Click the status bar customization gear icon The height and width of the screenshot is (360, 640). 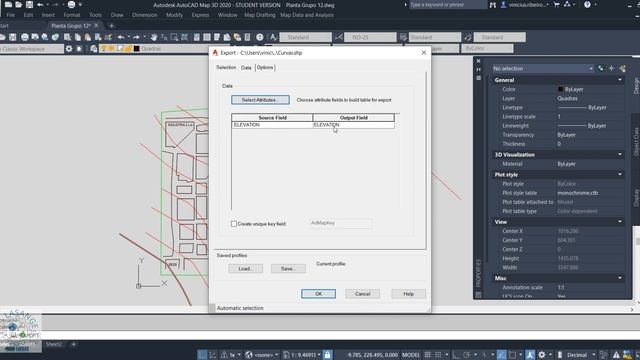[542, 355]
